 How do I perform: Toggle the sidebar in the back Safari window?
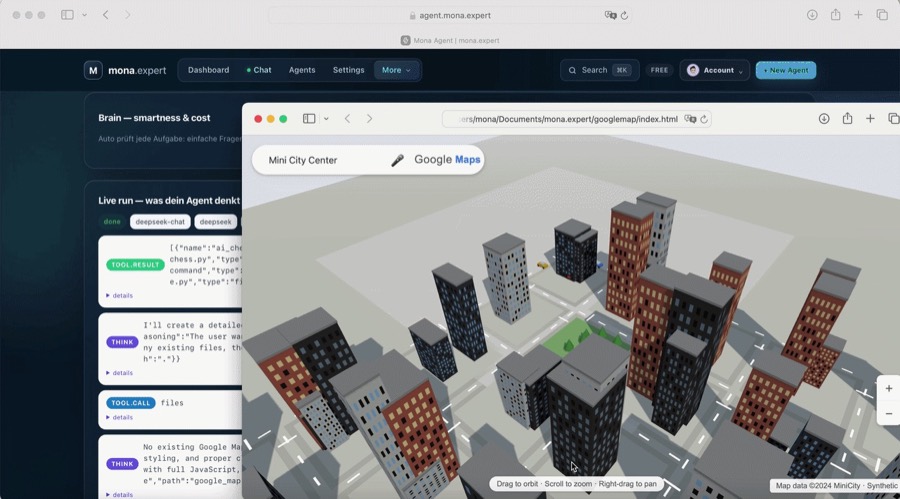pyautogui.click(x=67, y=15)
